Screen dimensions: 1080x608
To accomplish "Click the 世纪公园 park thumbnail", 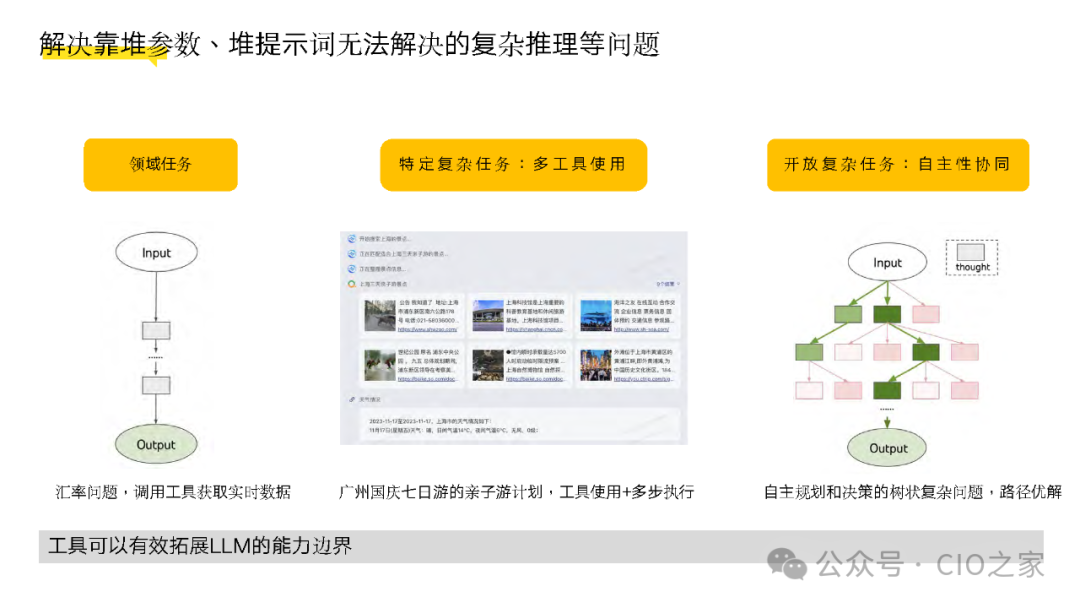I will coord(380,366).
